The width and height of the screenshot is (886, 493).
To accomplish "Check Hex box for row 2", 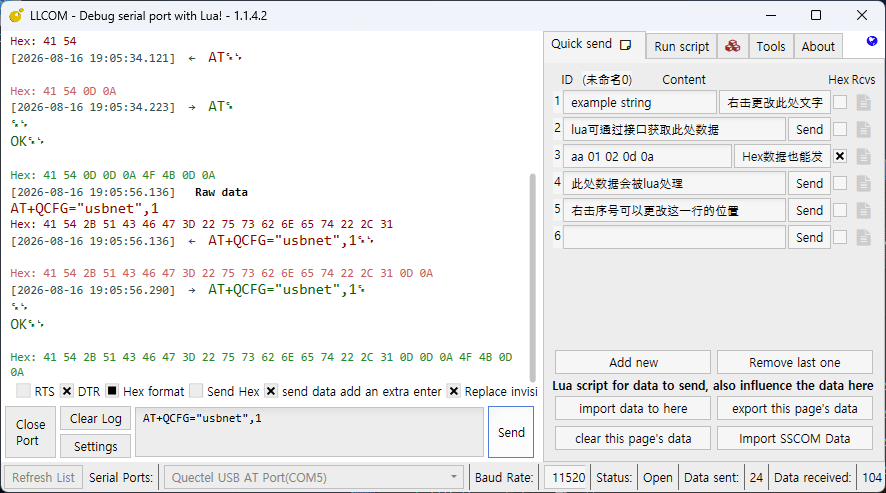I will (840, 129).
